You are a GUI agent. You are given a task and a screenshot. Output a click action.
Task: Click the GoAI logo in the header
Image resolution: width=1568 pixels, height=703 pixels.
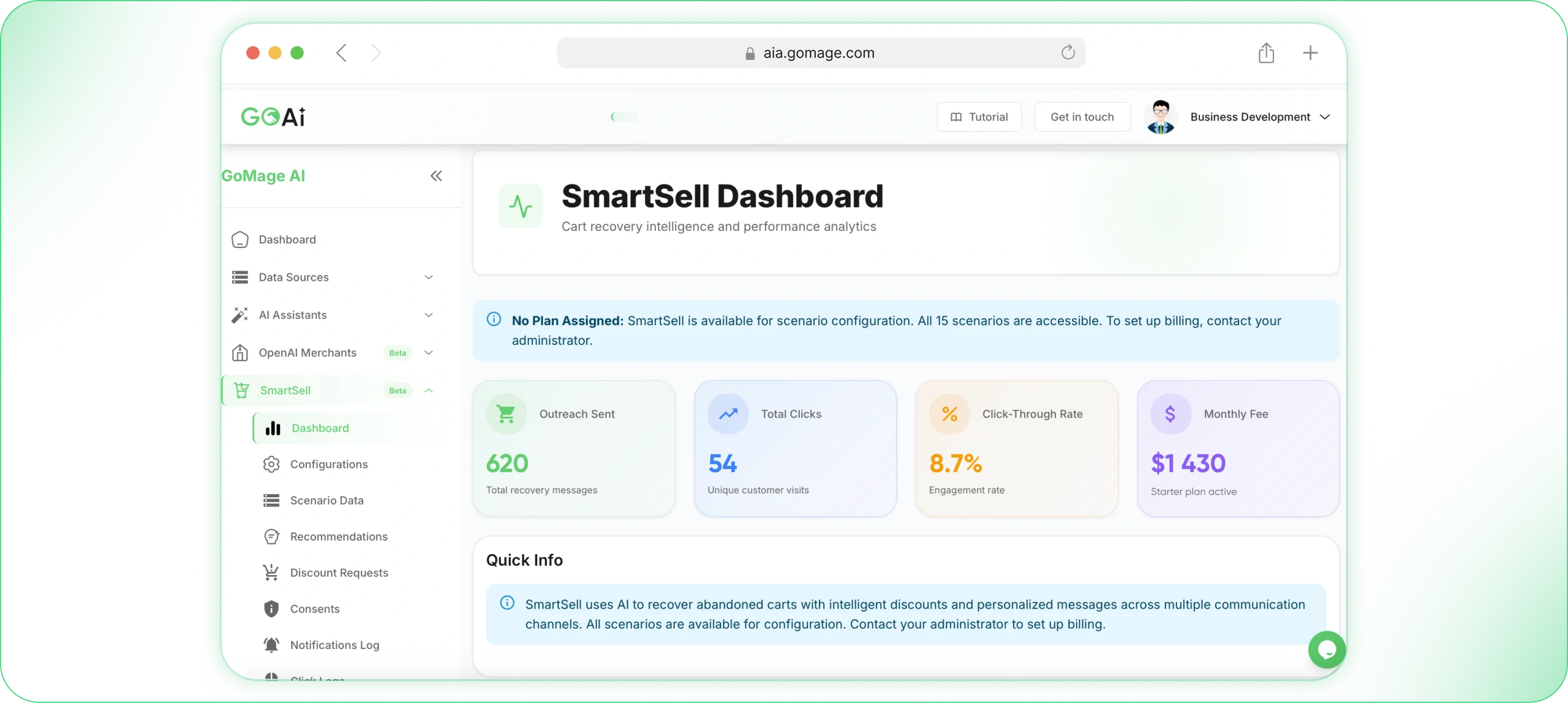(273, 116)
